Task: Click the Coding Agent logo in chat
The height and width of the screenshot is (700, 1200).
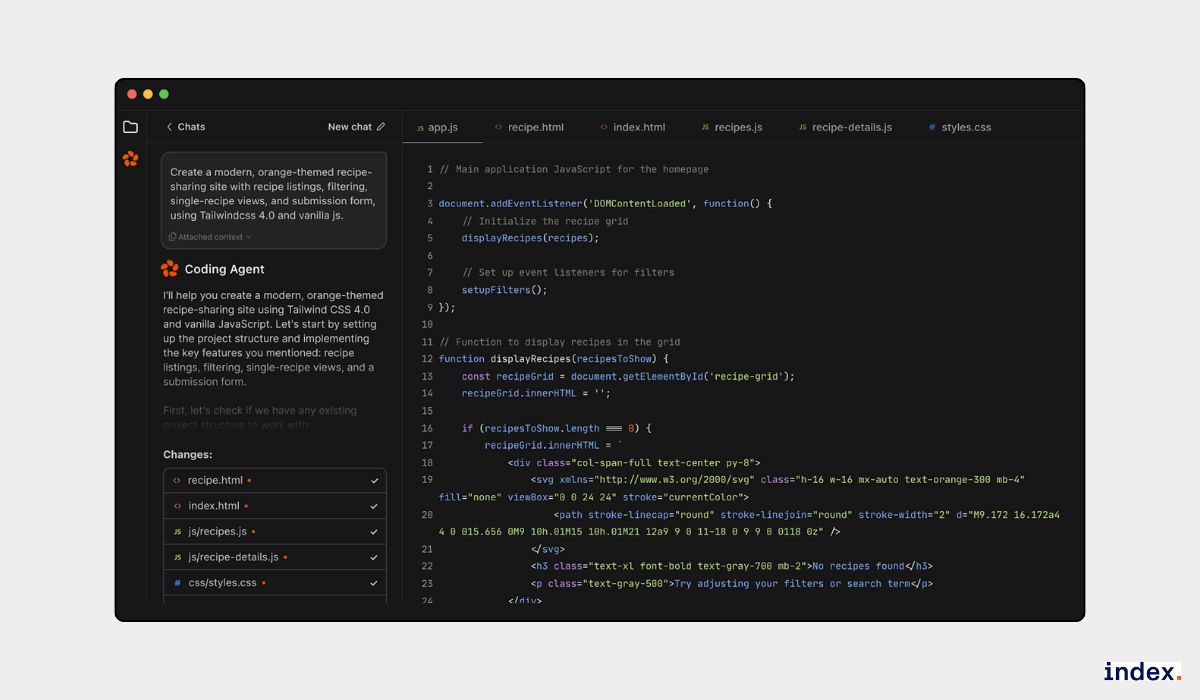Action: pyautogui.click(x=170, y=269)
